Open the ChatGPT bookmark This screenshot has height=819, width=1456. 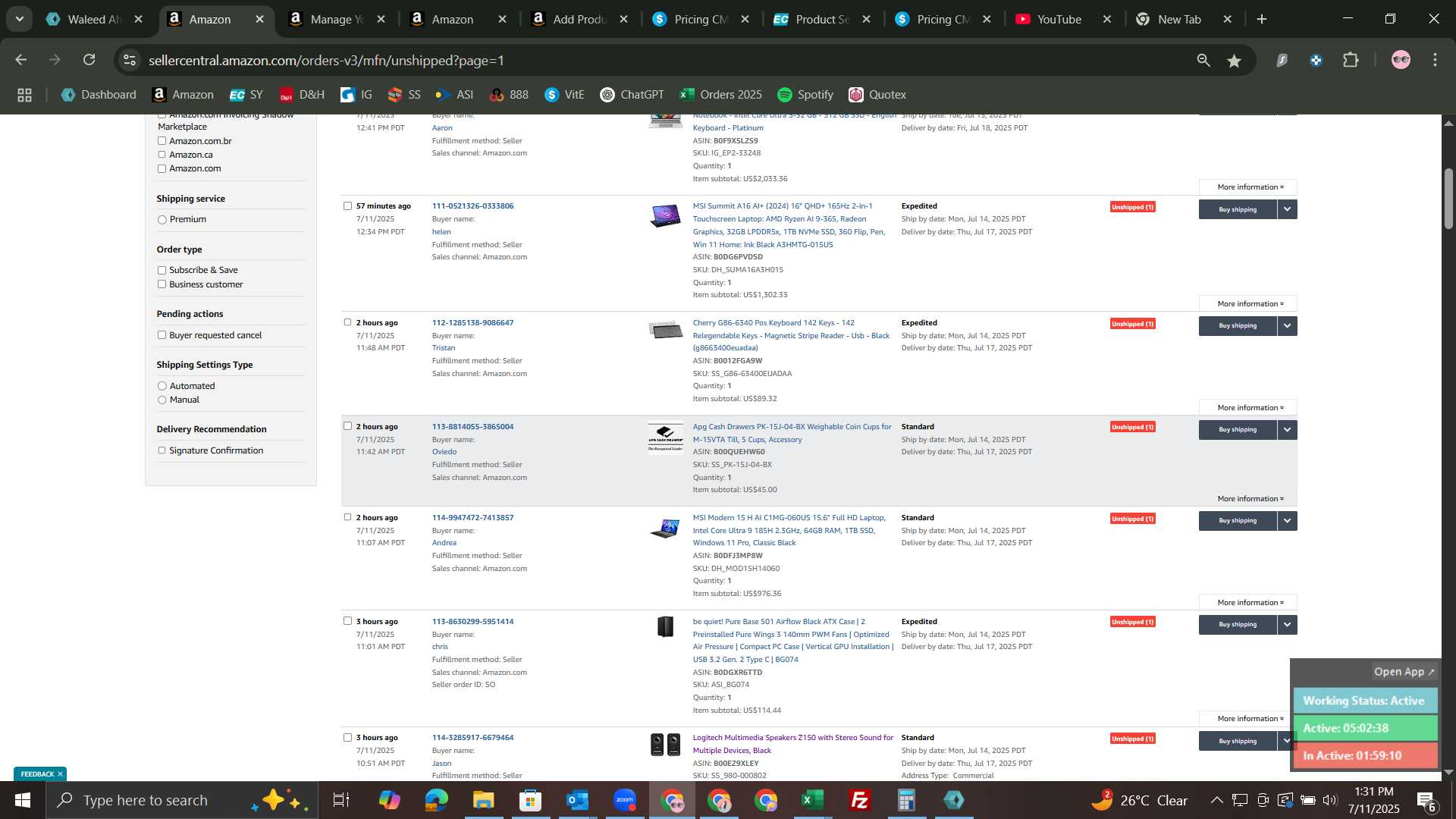coord(632,95)
